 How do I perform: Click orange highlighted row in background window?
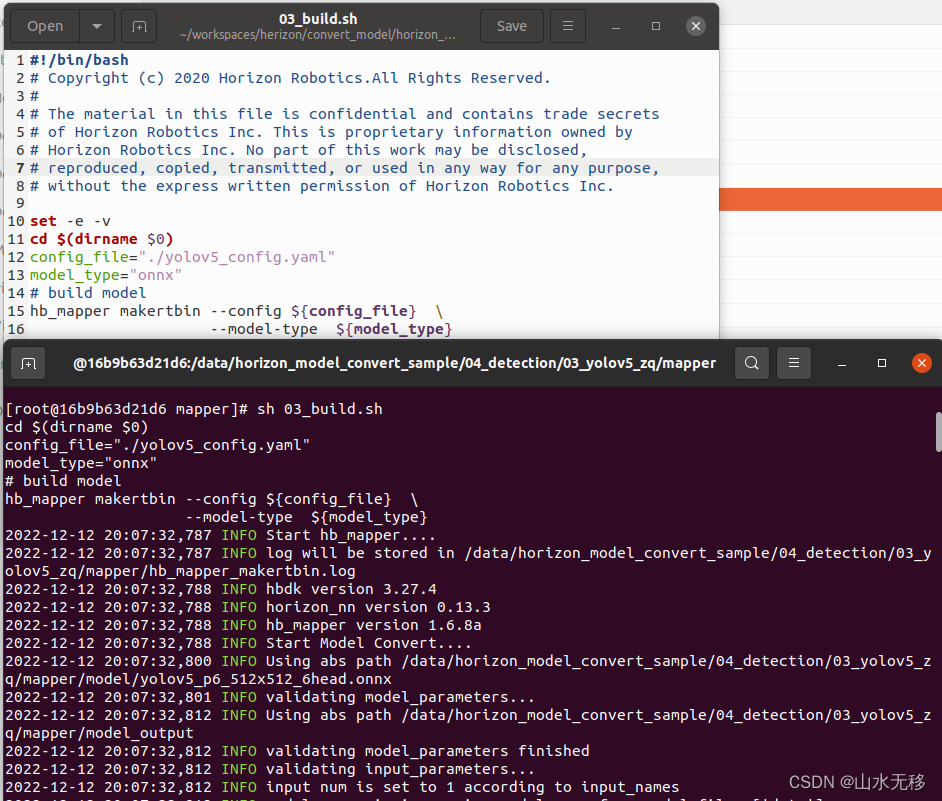click(830, 199)
